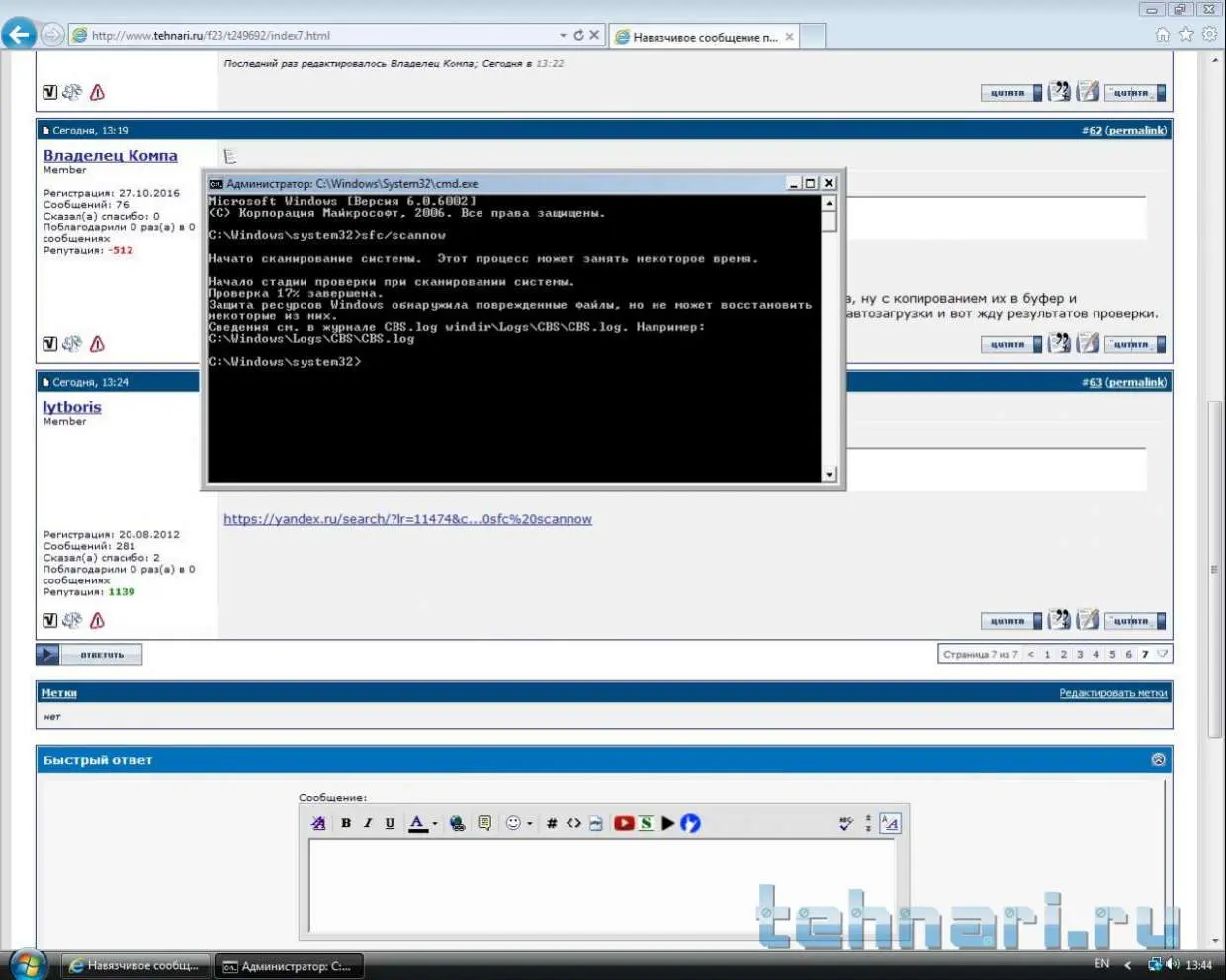Toggle underline formatting in quick reply
Image resolution: width=1226 pixels, height=980 pixels.
390,823
